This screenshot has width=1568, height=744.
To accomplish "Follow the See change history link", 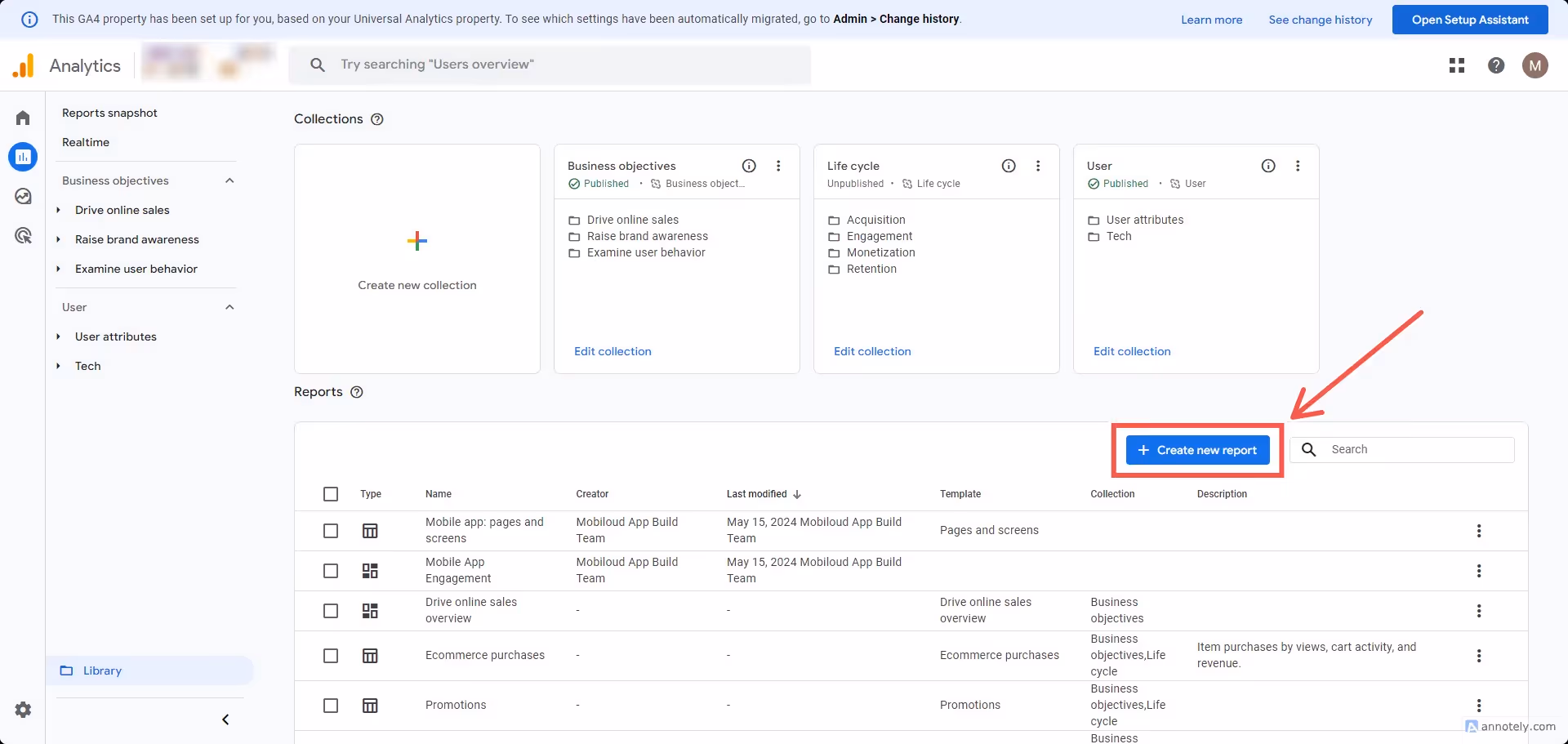I will (1321, 20).
